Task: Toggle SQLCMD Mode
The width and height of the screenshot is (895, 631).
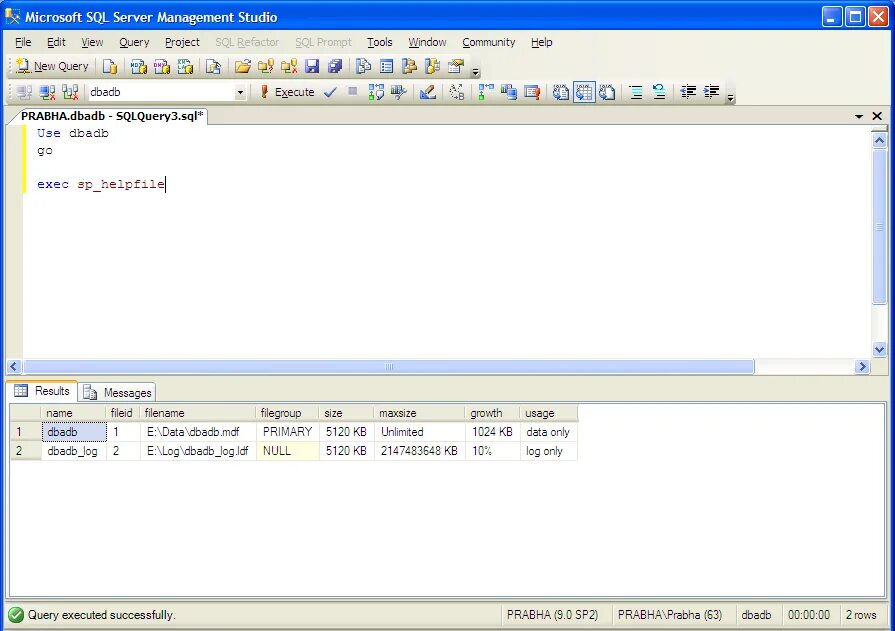Action: 532,92
